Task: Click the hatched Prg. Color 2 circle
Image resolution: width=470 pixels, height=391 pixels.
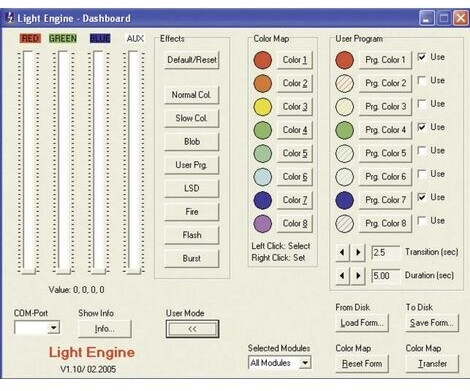Action: (344, 83)
